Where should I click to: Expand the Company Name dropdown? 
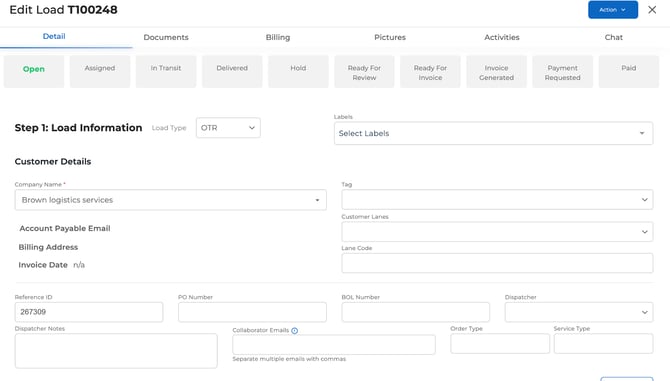[170, 200]
